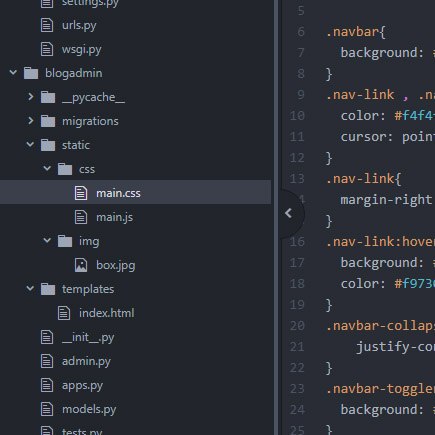Collapse the img folder chevron
The width and height of the screenshot is (435, 435).
(47, 240)
